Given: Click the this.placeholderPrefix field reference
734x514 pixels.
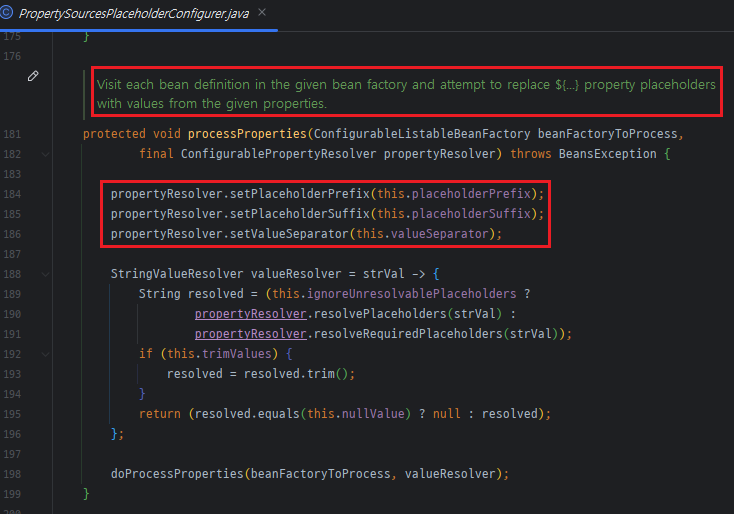Looking at the screenshot, I should point(454,194).
